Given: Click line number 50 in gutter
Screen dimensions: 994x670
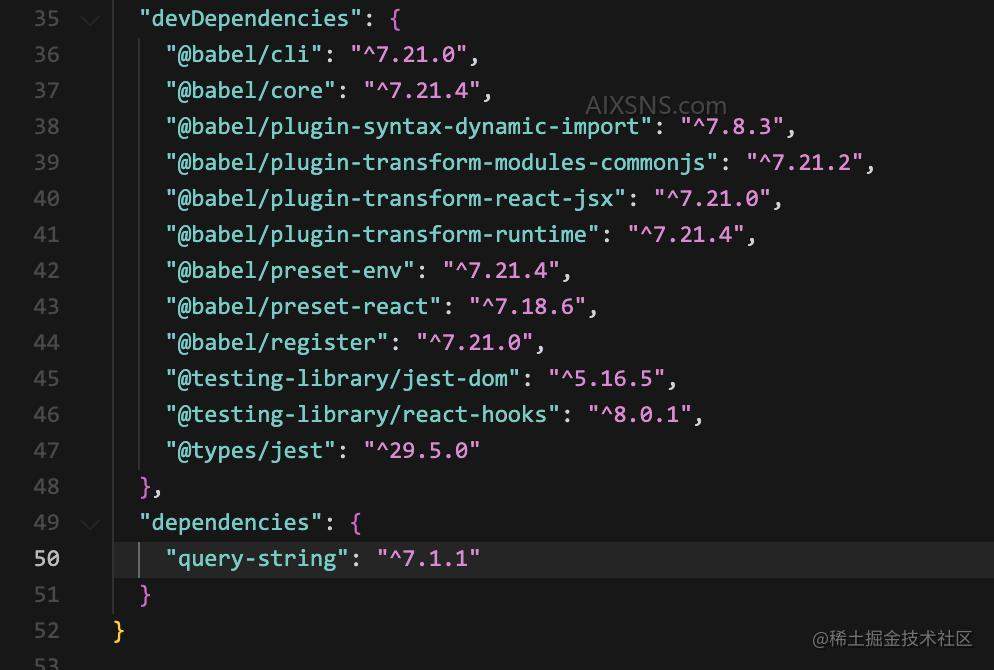Looking at the screenshot, I should pyautogui.click(x=46, y=558).
